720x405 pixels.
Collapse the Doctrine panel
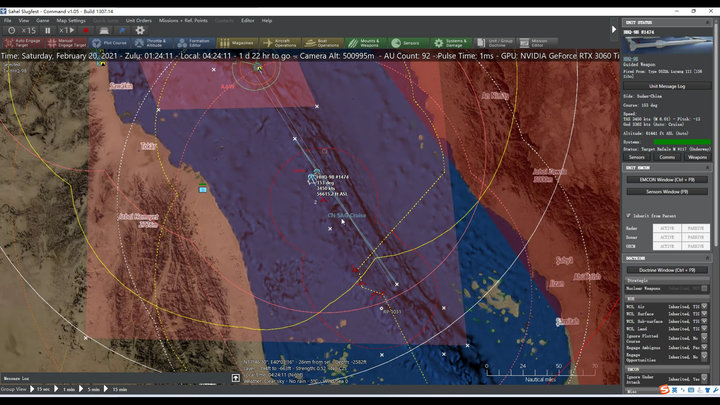708,259
